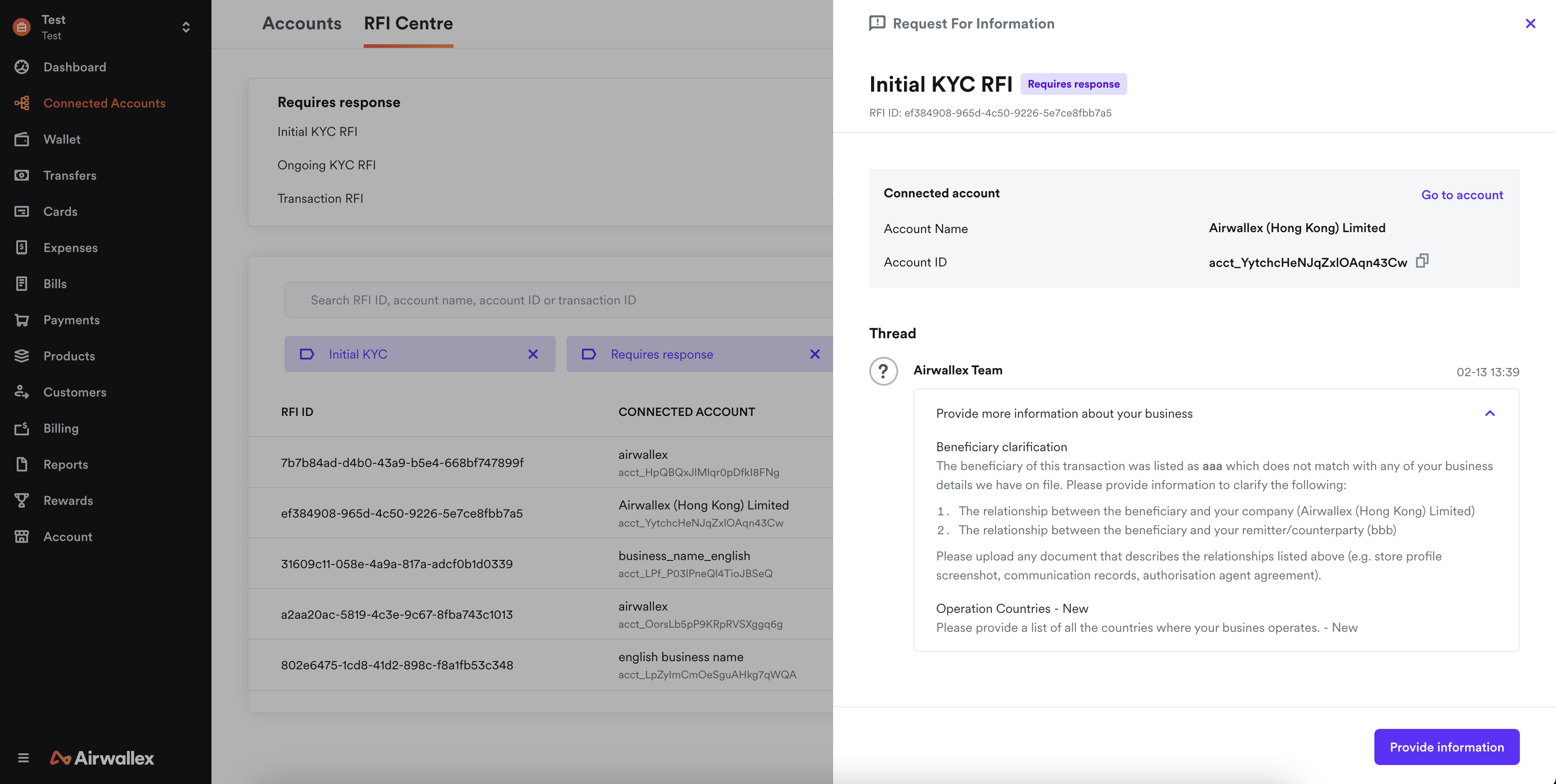Follow the Go to account link

[x=1462, y=195]
